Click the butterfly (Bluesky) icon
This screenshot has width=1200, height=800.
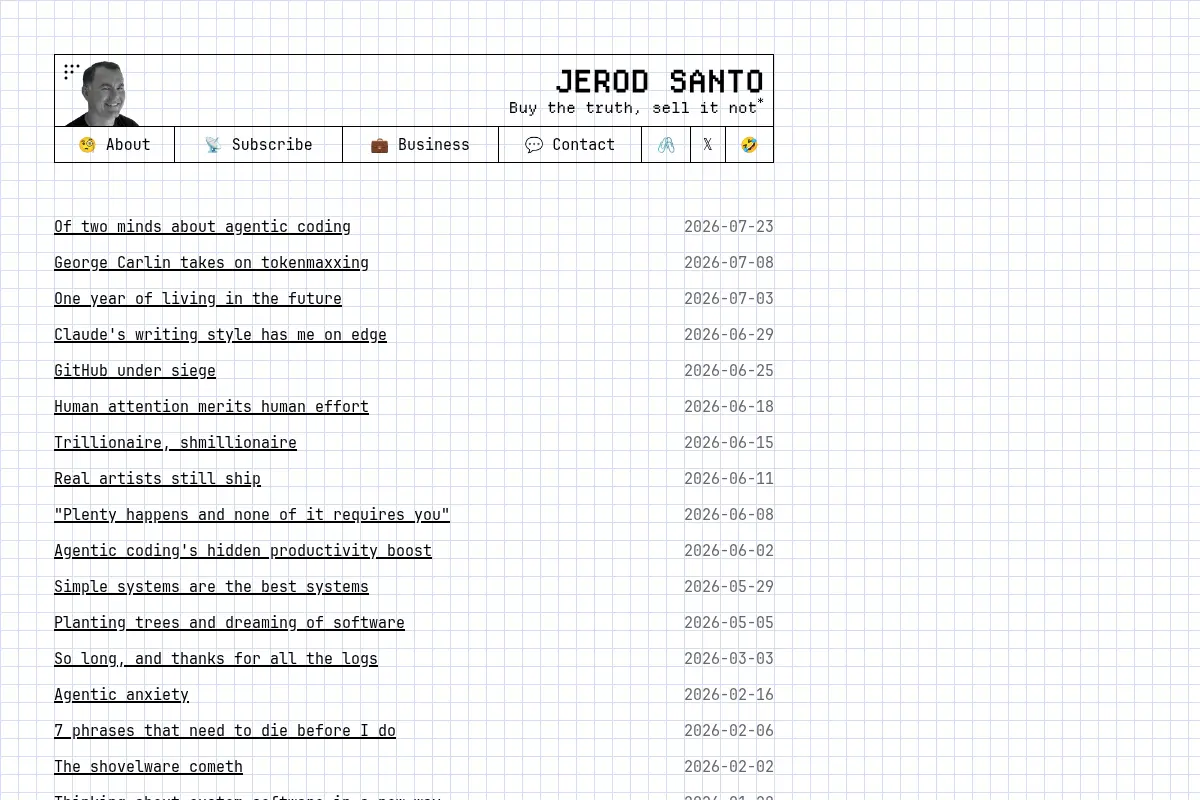coord(666,145)
